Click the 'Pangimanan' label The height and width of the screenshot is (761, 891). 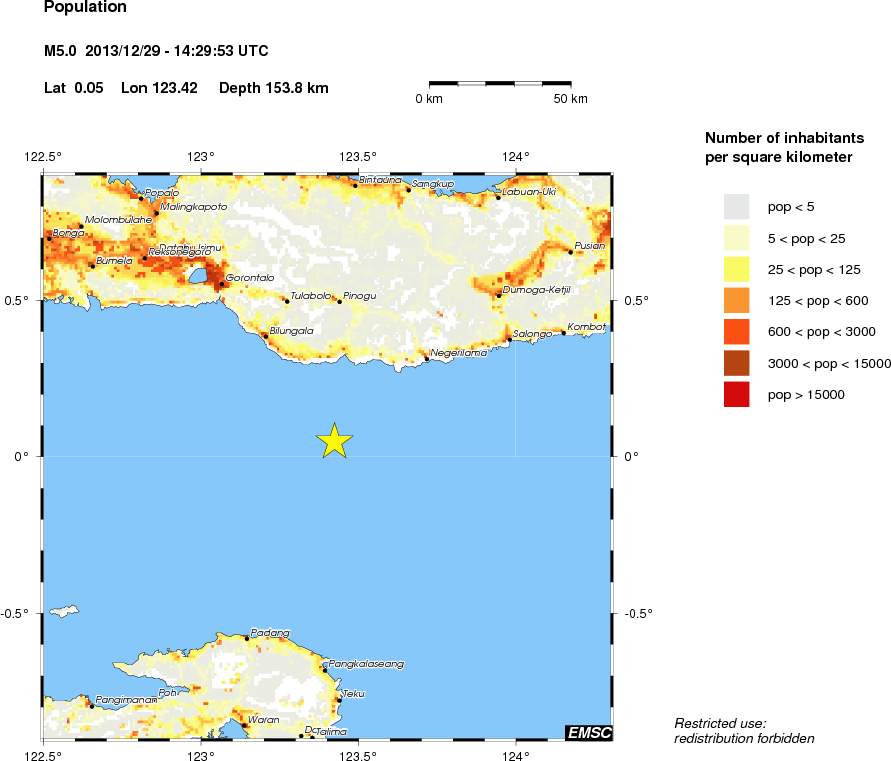pyautogui.click(x=126, y=700)
